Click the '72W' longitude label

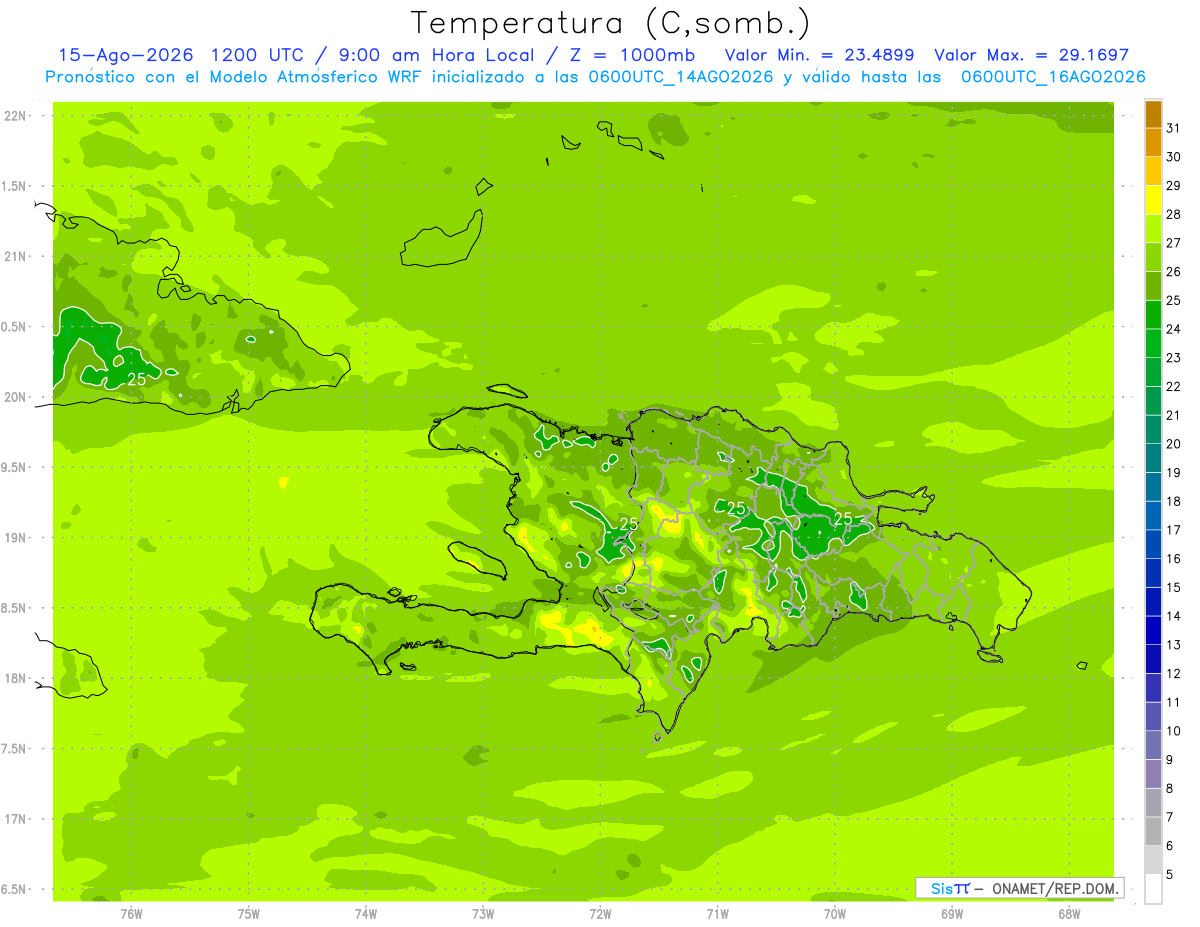click(x=600, y=914)
